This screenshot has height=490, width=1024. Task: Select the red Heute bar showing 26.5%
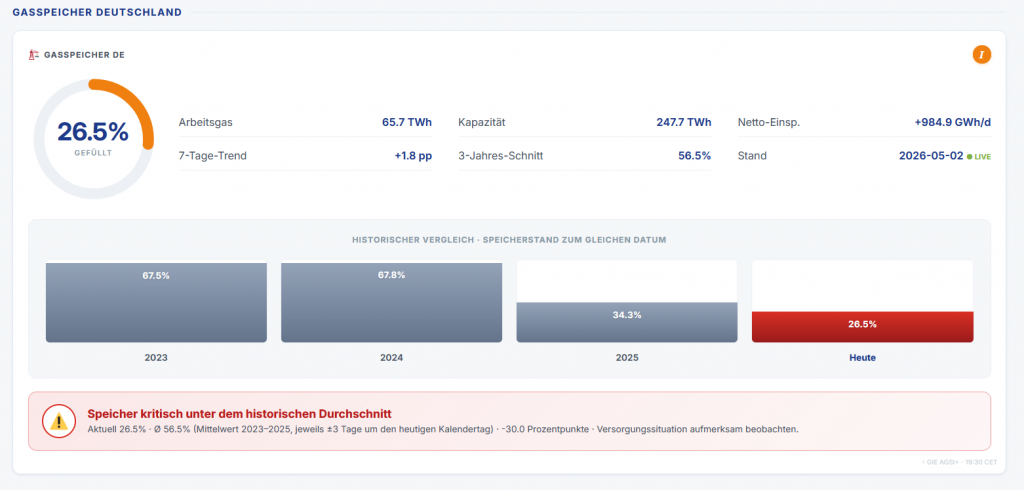863,327
